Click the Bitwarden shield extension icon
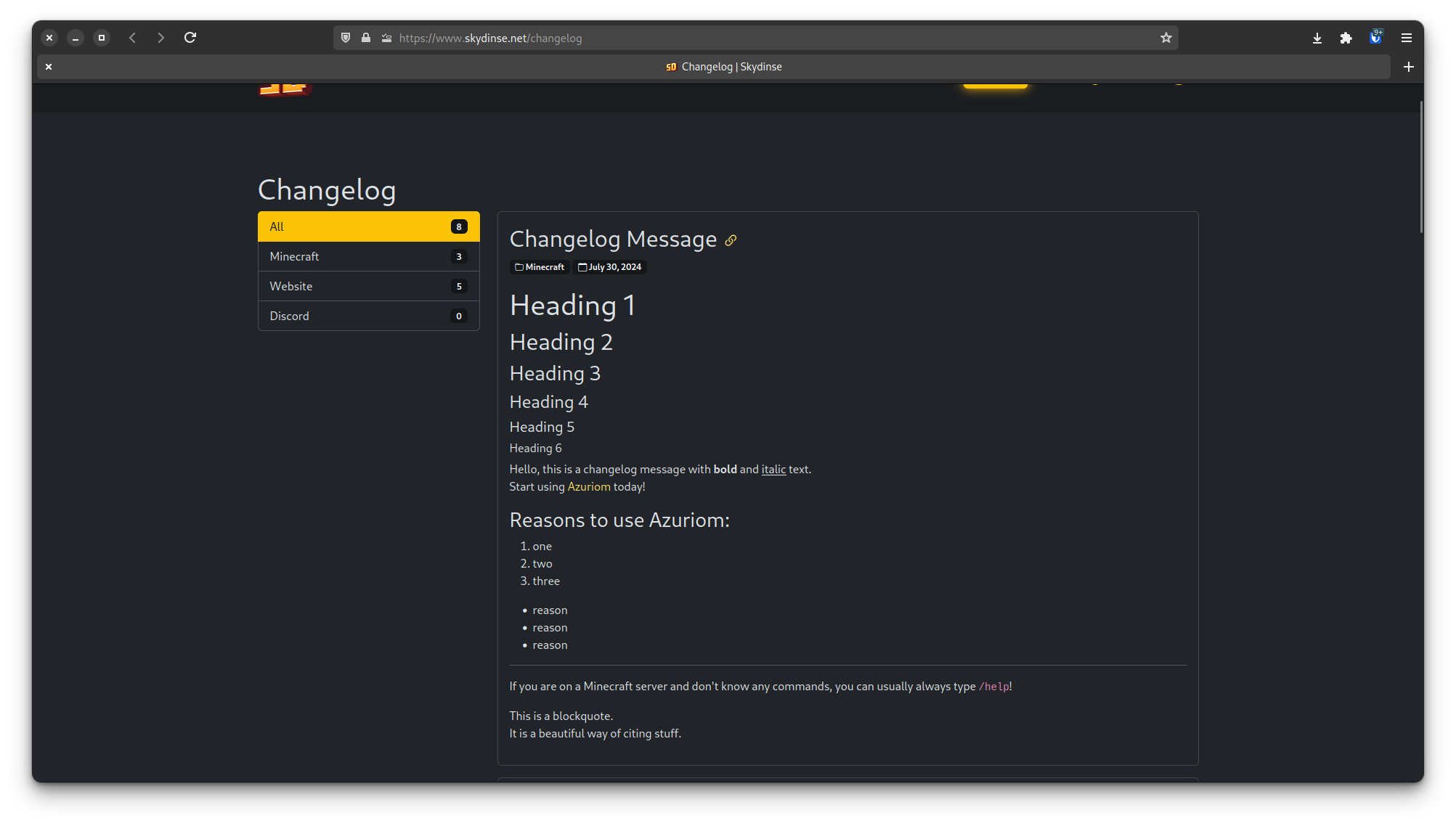Image resolution: width=1456 pixels, height=826 pixels. 1375,38
